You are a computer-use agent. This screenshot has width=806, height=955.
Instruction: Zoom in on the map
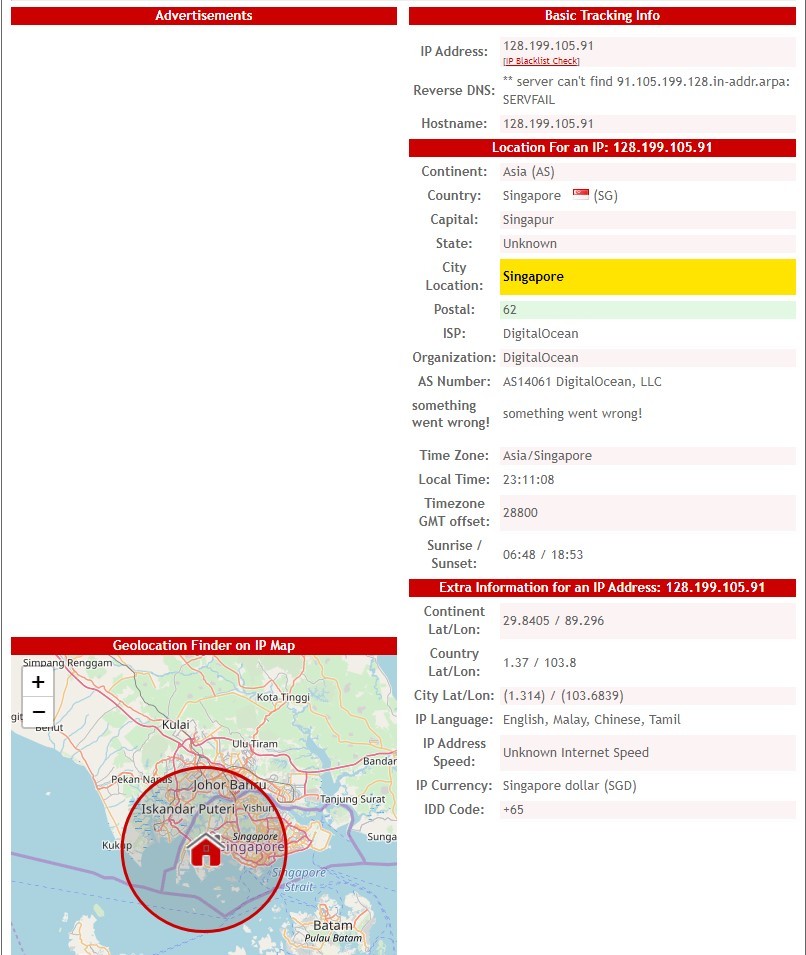coord(38,682)
